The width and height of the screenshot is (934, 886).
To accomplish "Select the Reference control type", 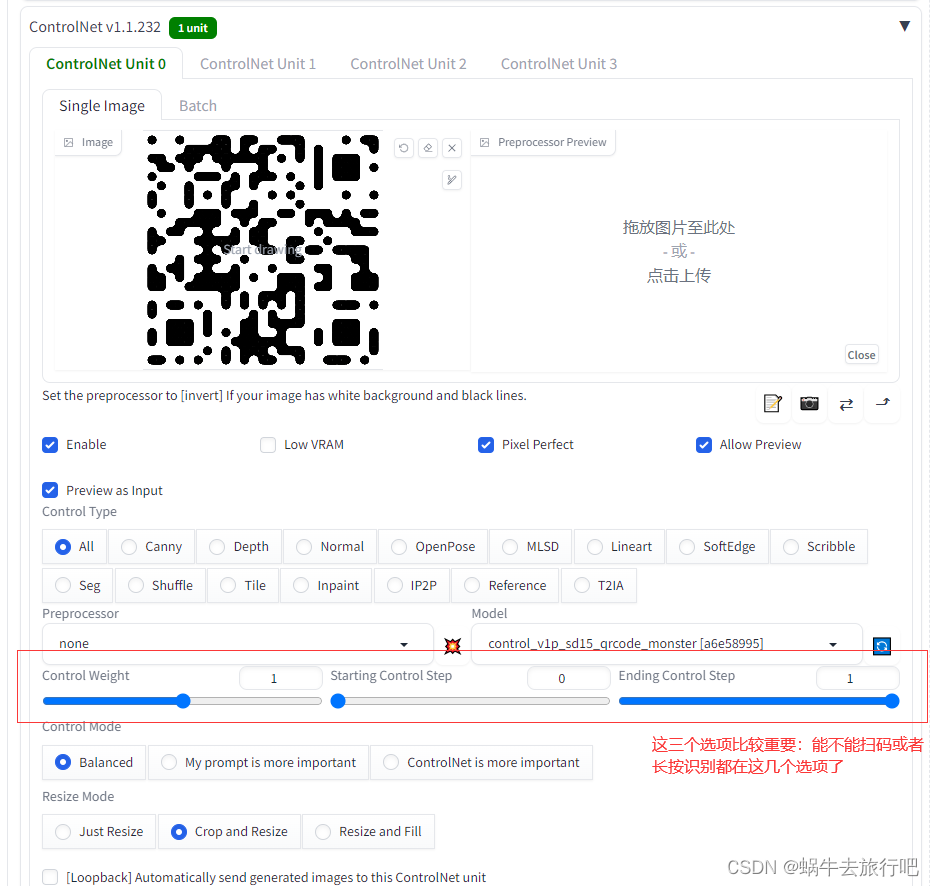I will (x=506, y=586).
